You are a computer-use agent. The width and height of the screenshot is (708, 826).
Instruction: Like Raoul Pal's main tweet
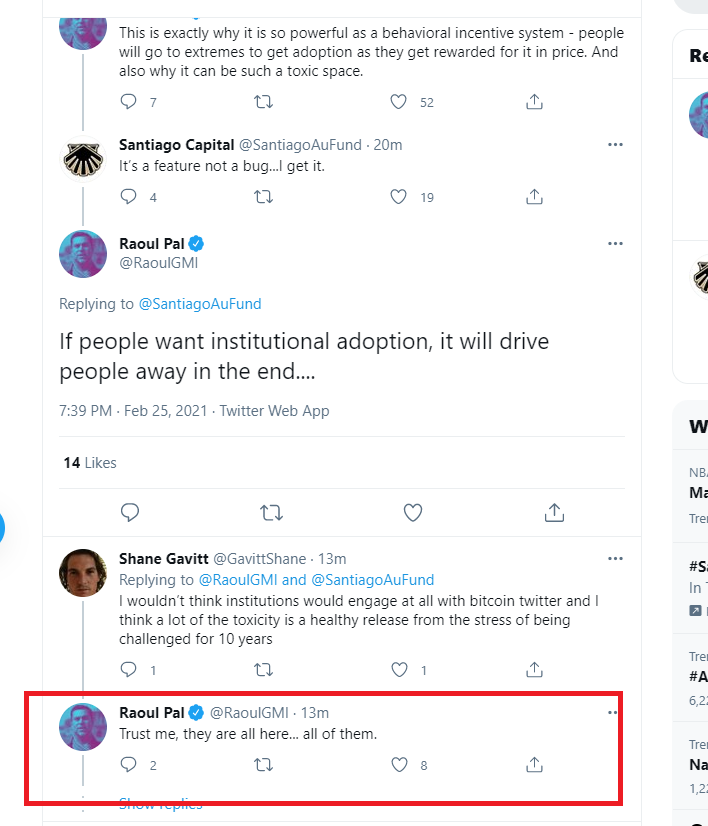(412, 512)
